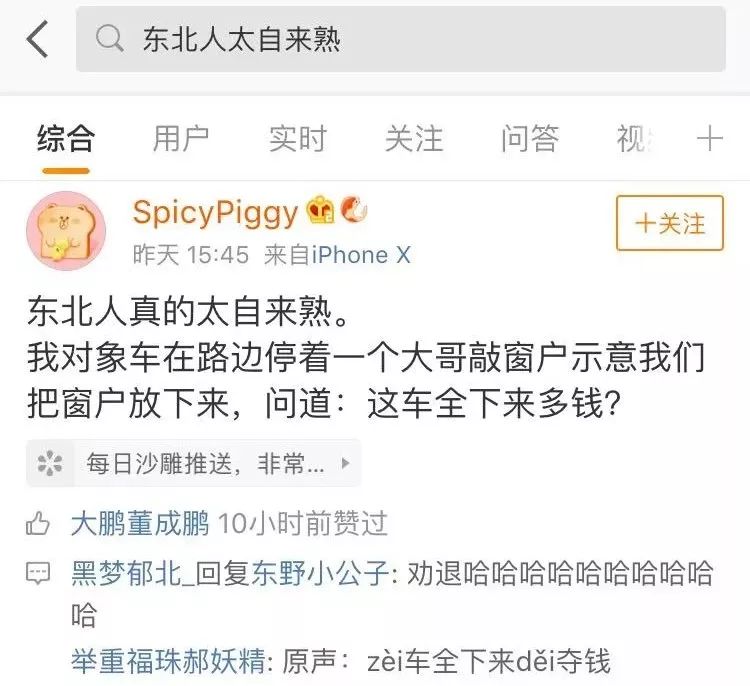Tap the orange verified badge icon
Image resolution: width=750 pixels, height=686 pixels.
(353, 210)
